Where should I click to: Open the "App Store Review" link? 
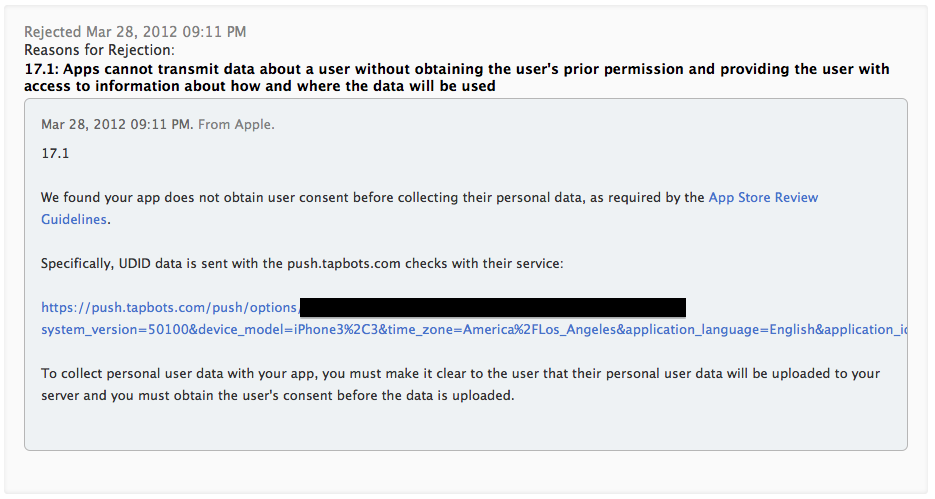pyautogui.click(x=763, y=197)
